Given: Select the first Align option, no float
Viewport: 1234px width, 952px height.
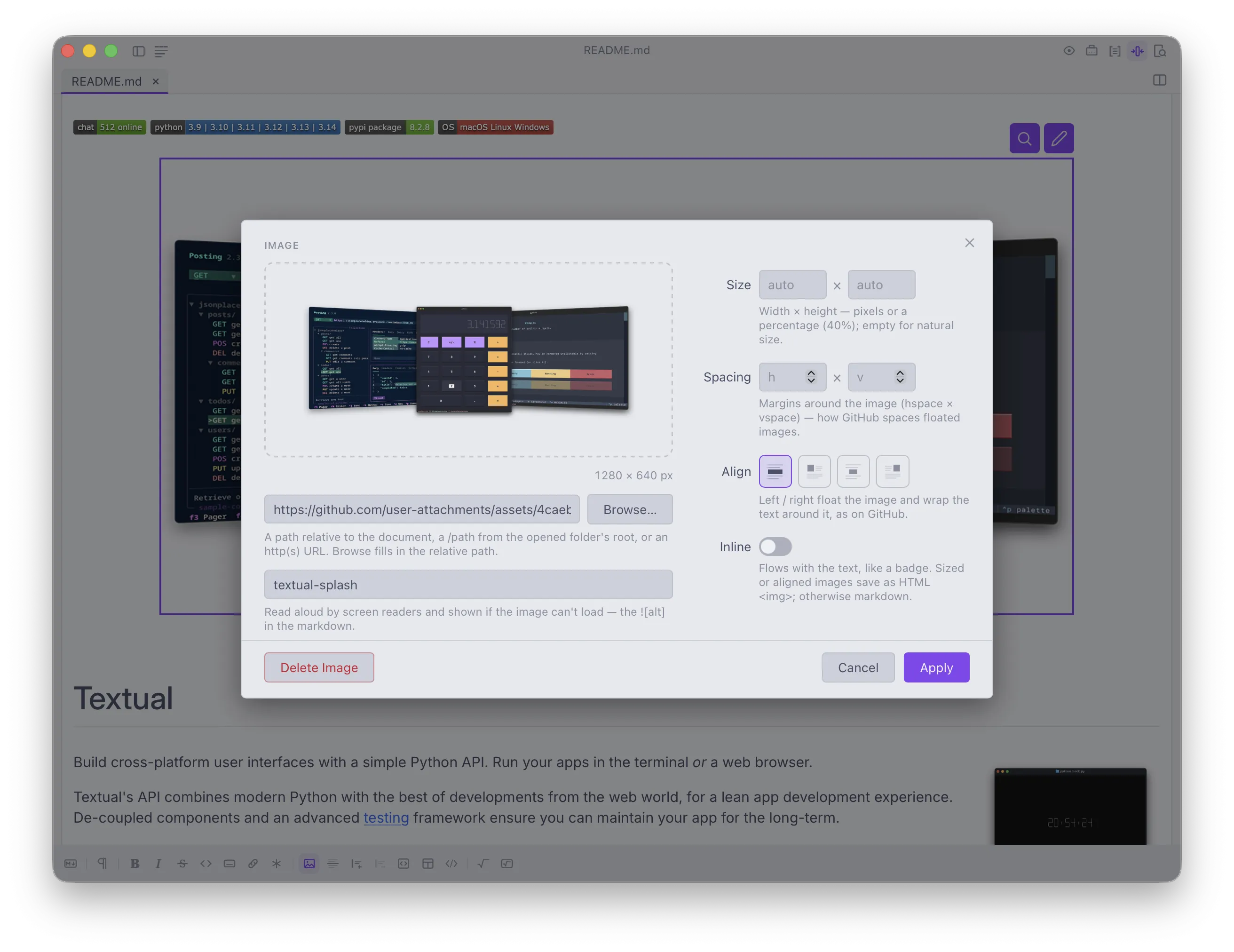Looking at the screenshot, I should pos(775,471).
